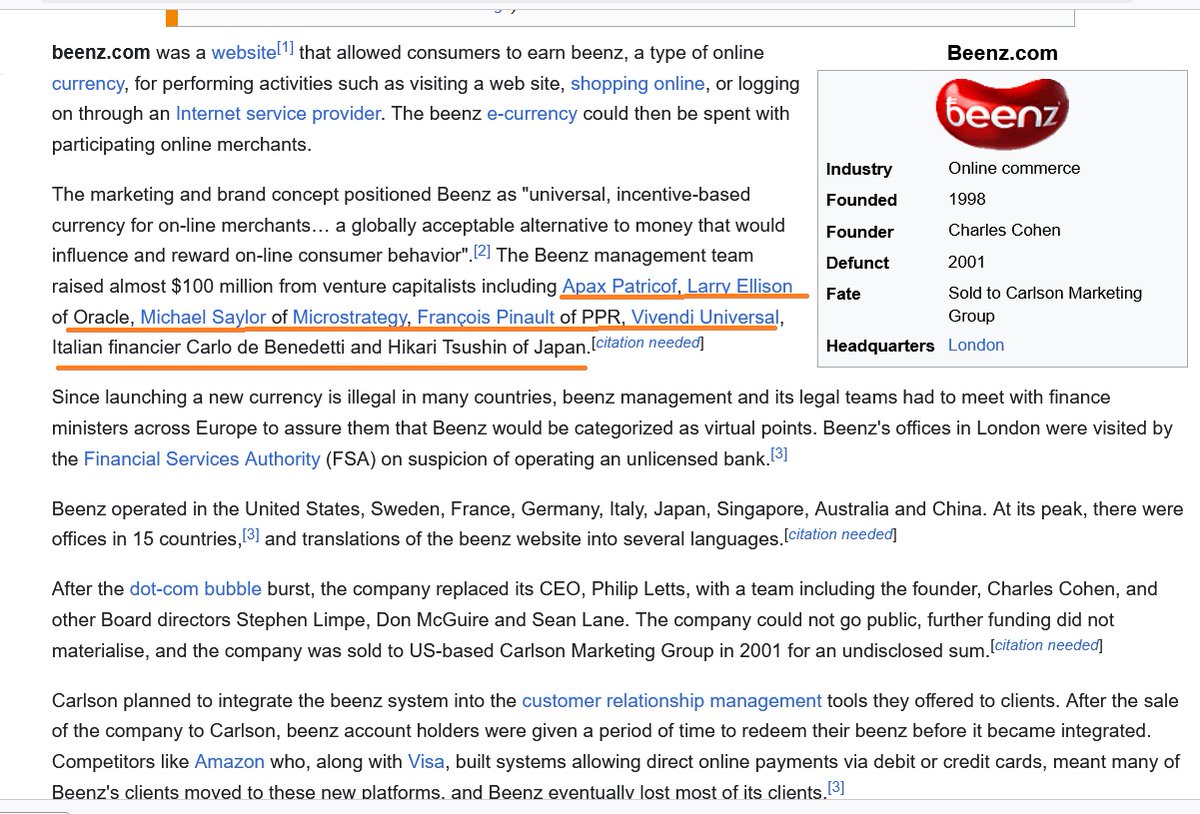Click the 'Headquarters' label in infobox

point(880,346)
